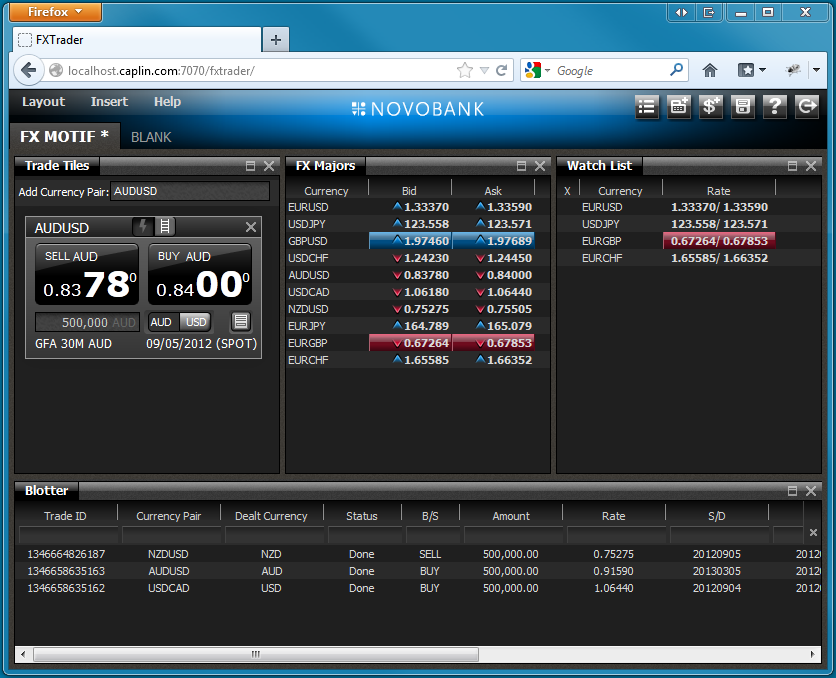Viewport: 836px width, 678px height.
Task: Open help via question mark icon
Action: pyautogui.click(x=775, y=107)
